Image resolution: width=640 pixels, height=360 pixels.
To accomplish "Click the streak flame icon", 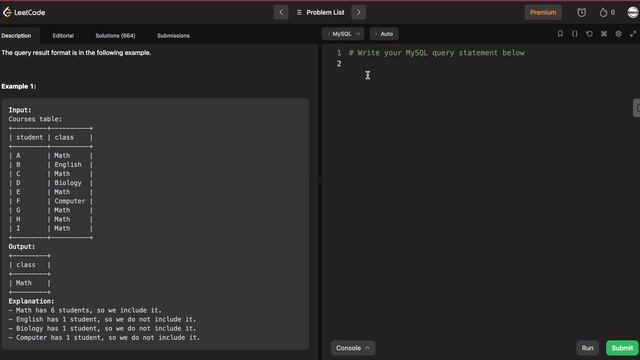I will tap(603, 13).
